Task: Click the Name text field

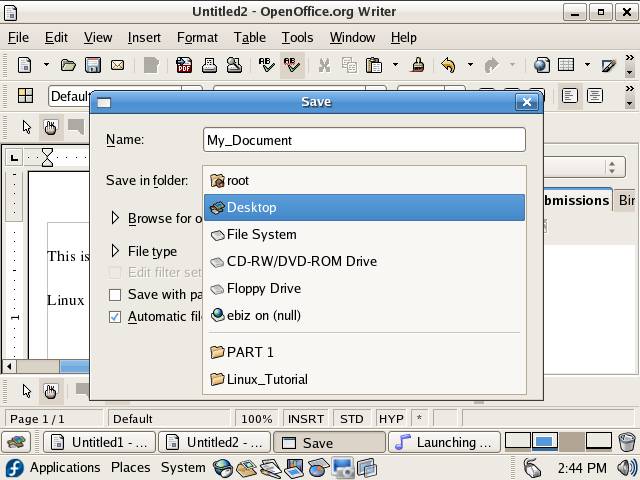Action: click(x=364, y=140)
